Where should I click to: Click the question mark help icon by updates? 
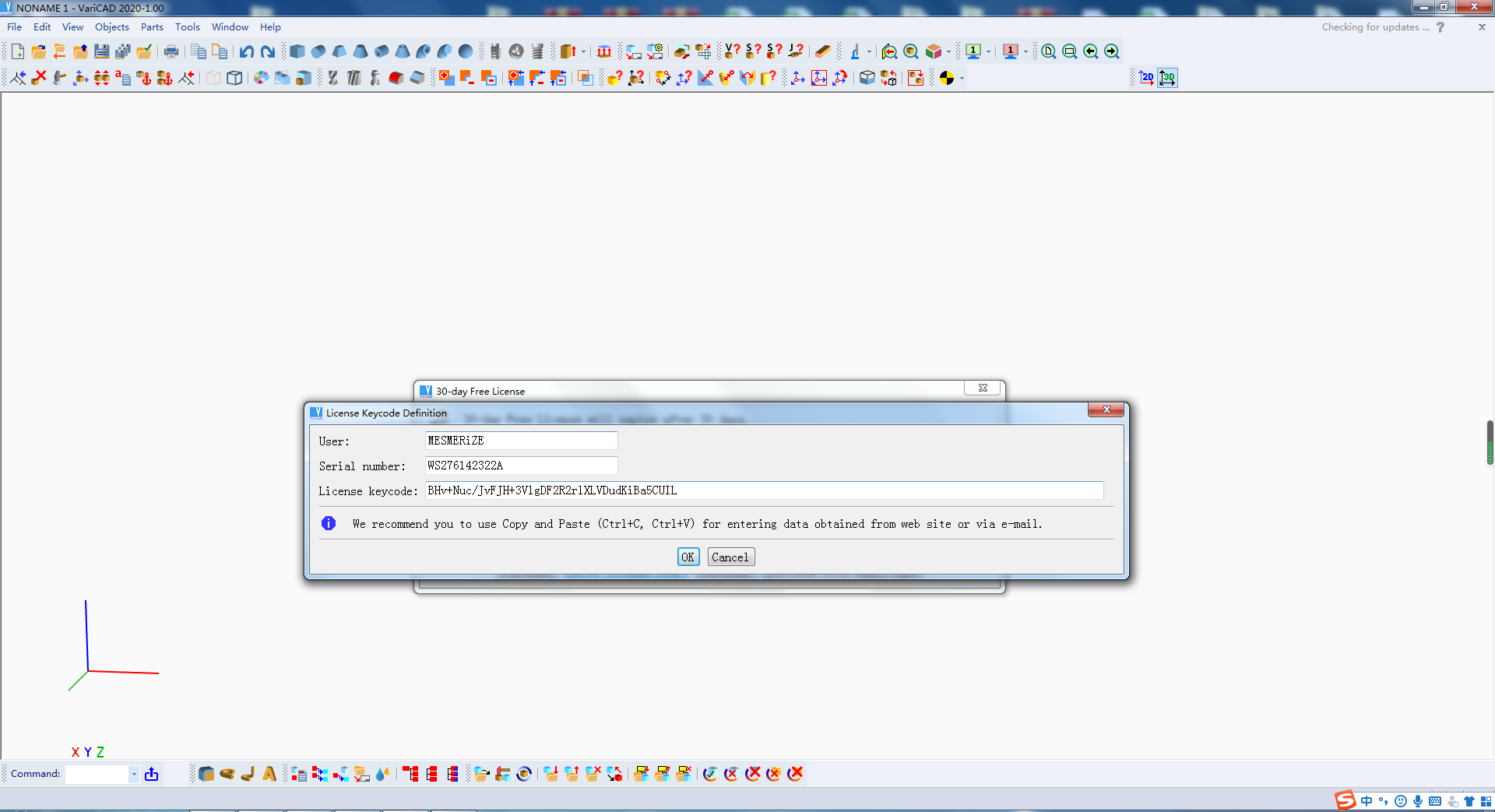coord(1440,27)
